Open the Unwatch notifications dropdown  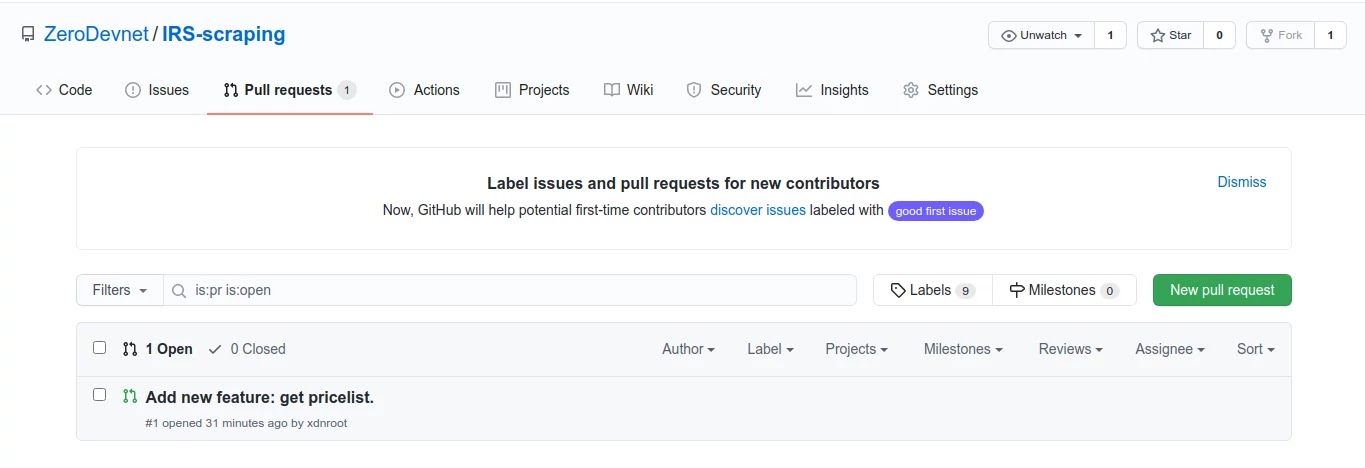tap(1042, 35)
